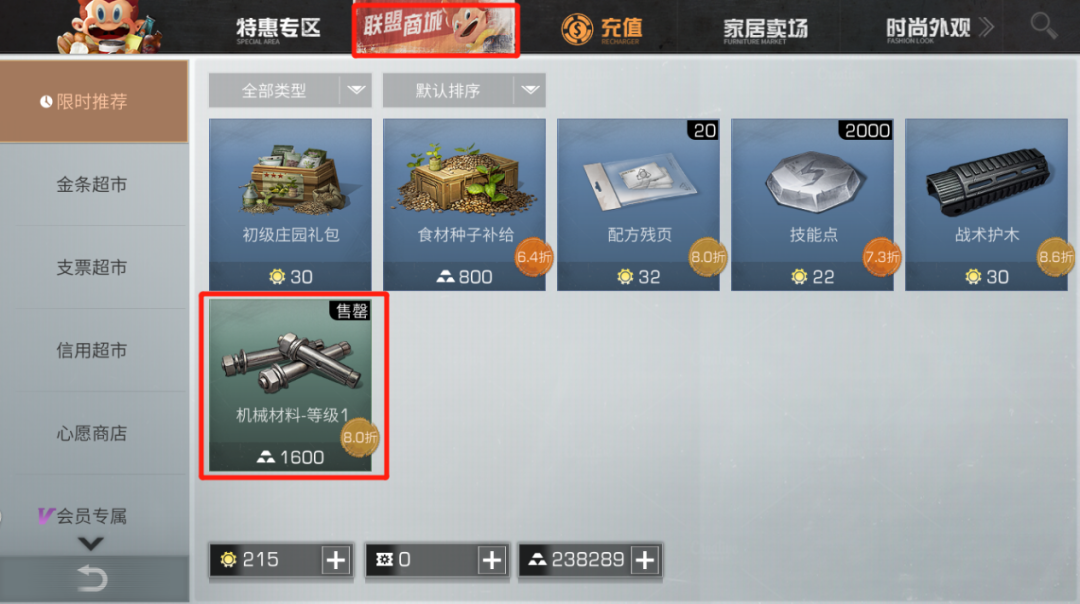Screen dimensions: 1080x604
Task: Select 金条超市 in the sidebar
Action: pos(92,185)
